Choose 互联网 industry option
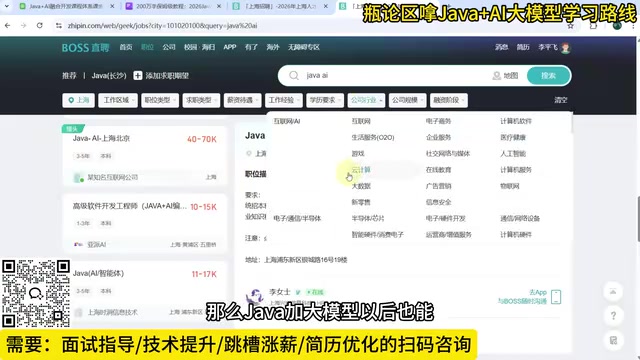Viewport: 640px width, 360px height. coord(361,121)
